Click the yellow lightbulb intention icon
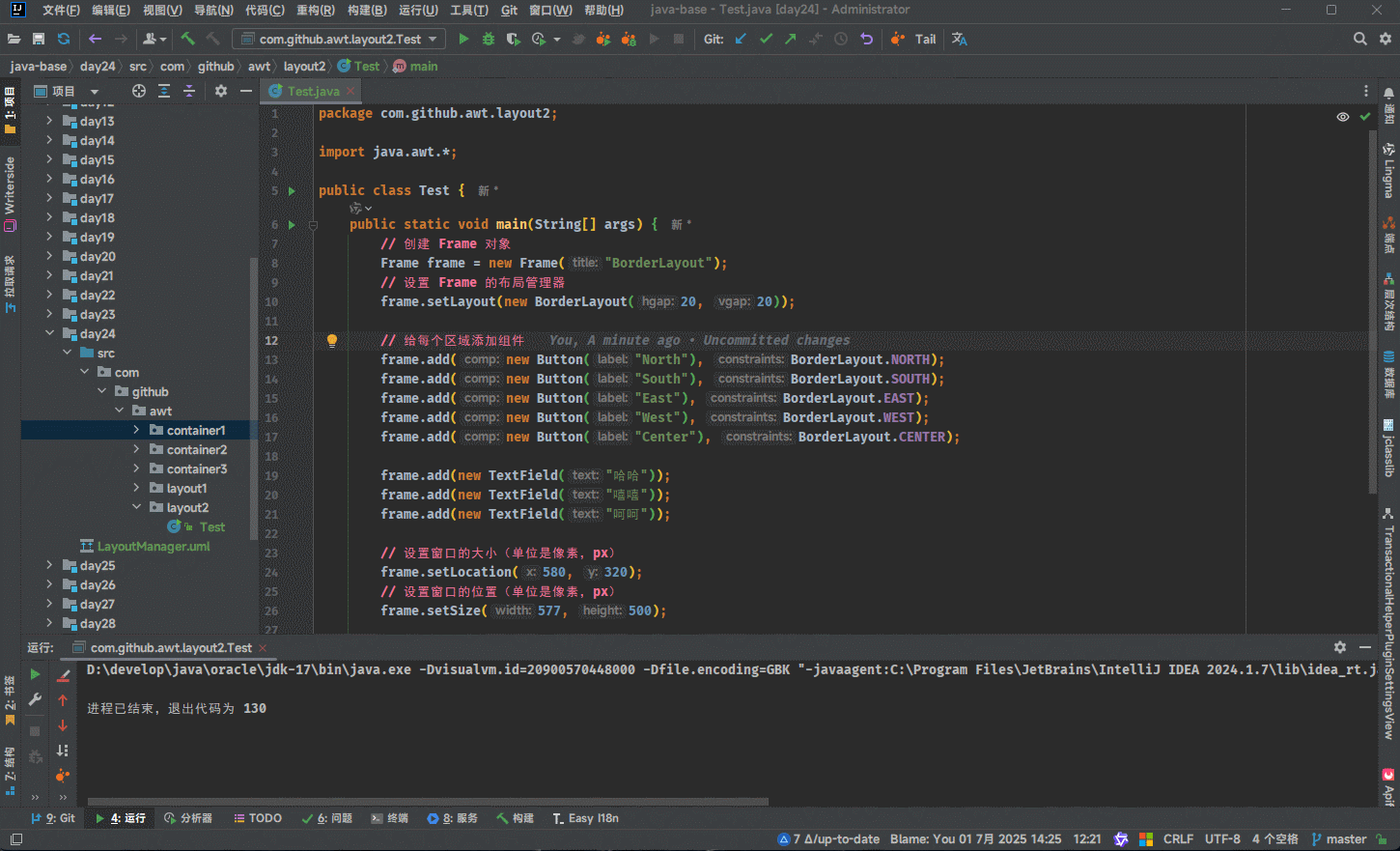1400x851 pixels. coord(332,340)
